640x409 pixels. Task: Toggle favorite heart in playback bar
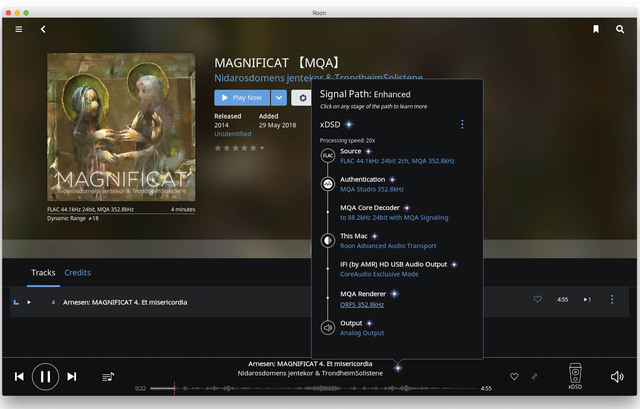pos(514,377)
